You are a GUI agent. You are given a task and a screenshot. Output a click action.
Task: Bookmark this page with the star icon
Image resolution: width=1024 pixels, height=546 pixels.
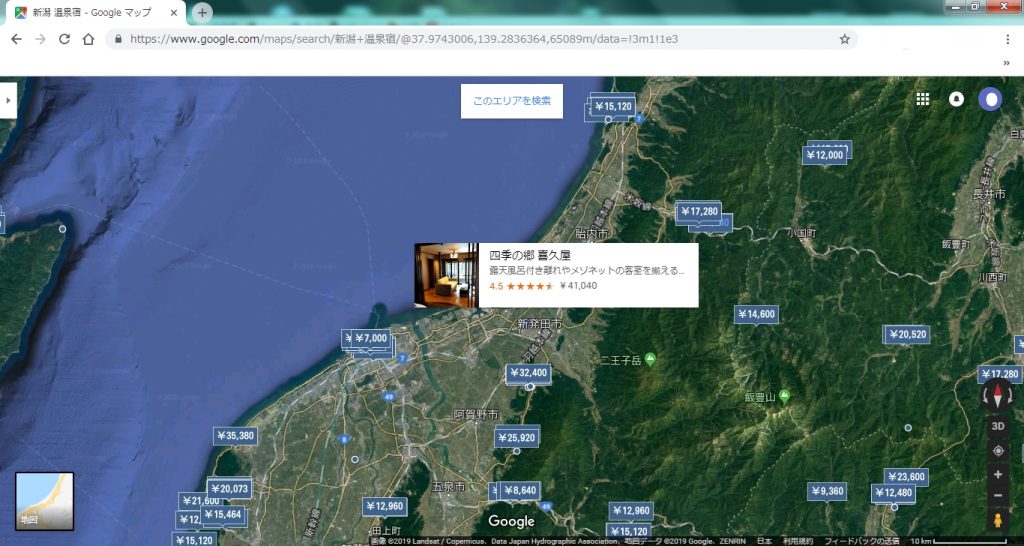tap(844, 39)
